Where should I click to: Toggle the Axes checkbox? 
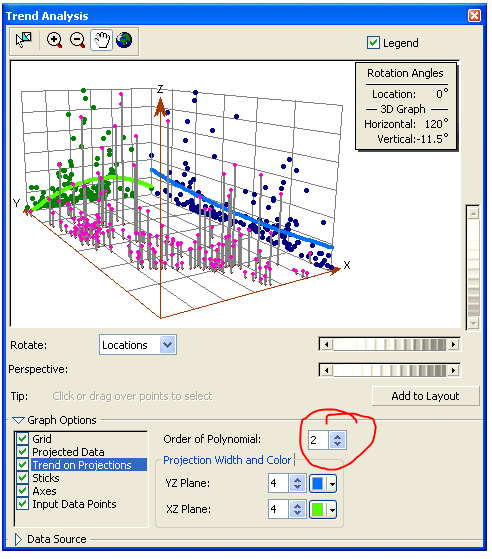click(22, 491)
